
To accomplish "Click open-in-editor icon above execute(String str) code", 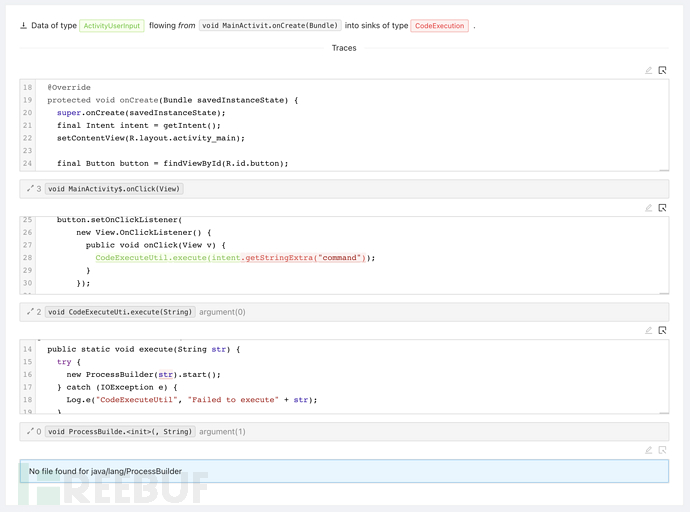I will 662,330.
